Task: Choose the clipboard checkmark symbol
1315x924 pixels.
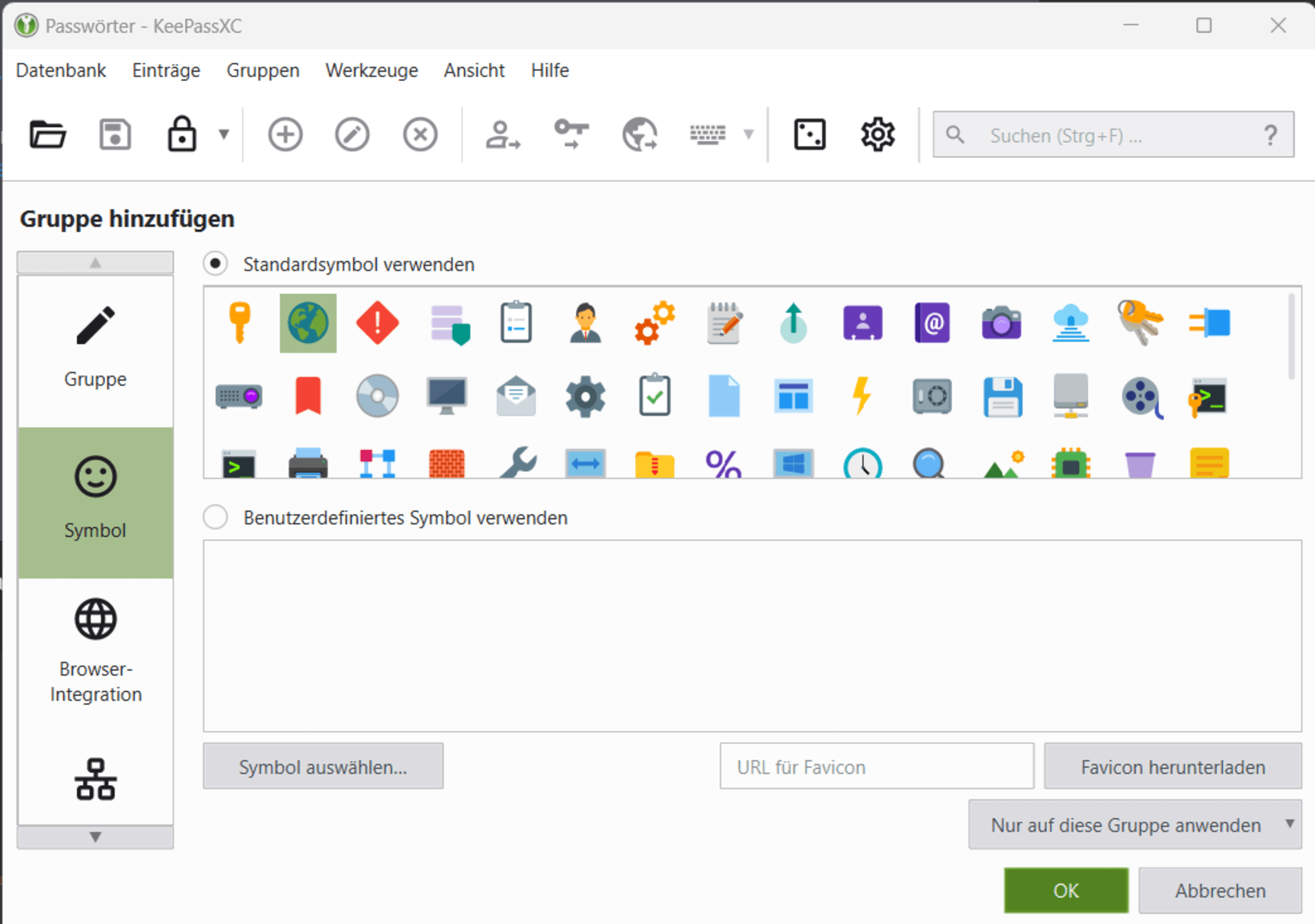Action: 655,395
